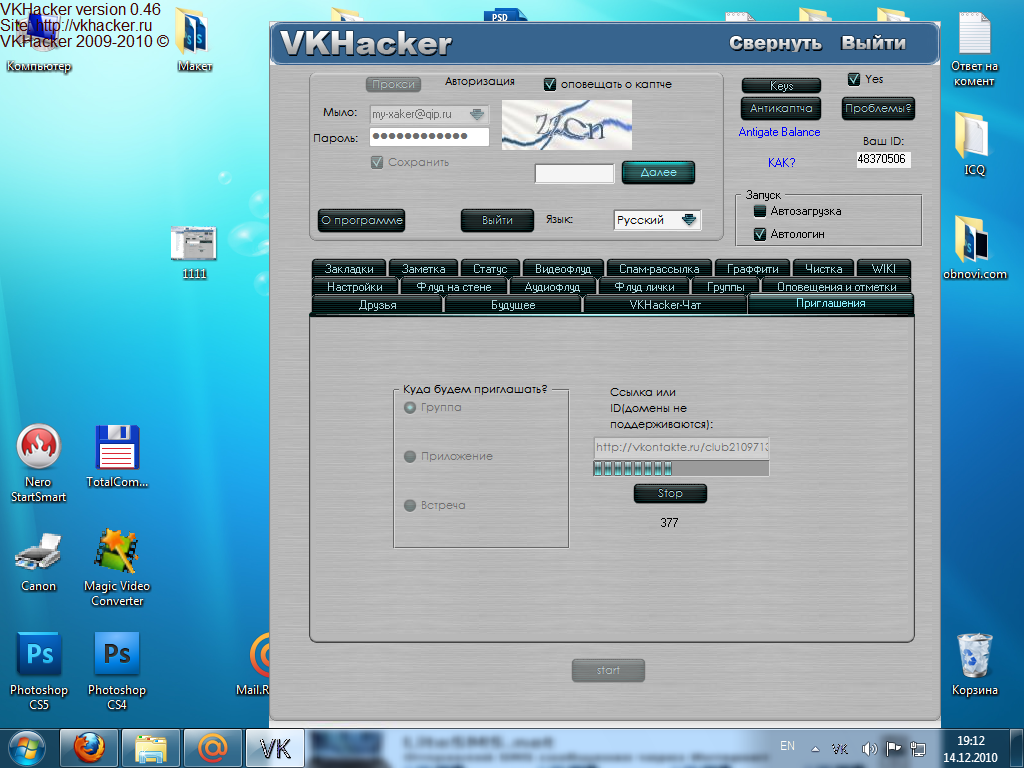
Task: Open the ICQ folder on desktop
Action: click(x=974, y=143)
